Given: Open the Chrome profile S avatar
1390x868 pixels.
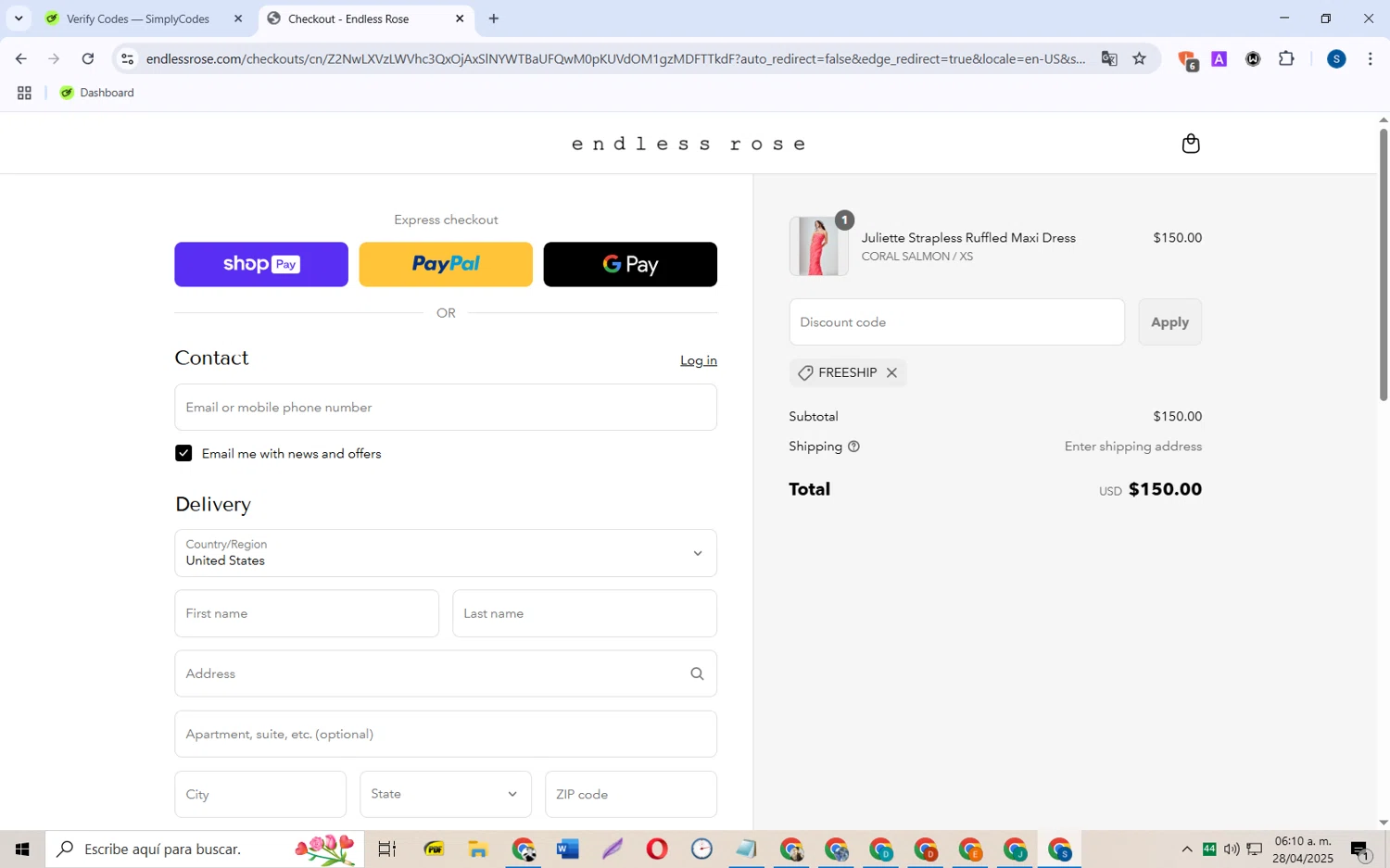Looking at the screenshot, I should coord(1335,58).
